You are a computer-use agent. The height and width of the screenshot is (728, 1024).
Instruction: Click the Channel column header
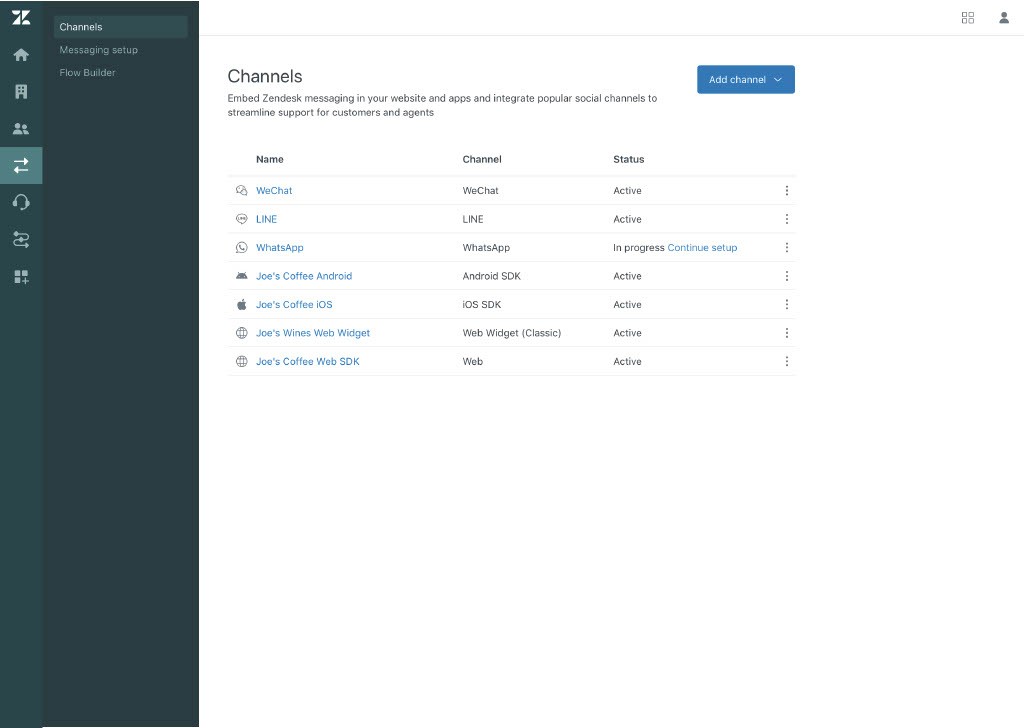click(x=482, y=159)
